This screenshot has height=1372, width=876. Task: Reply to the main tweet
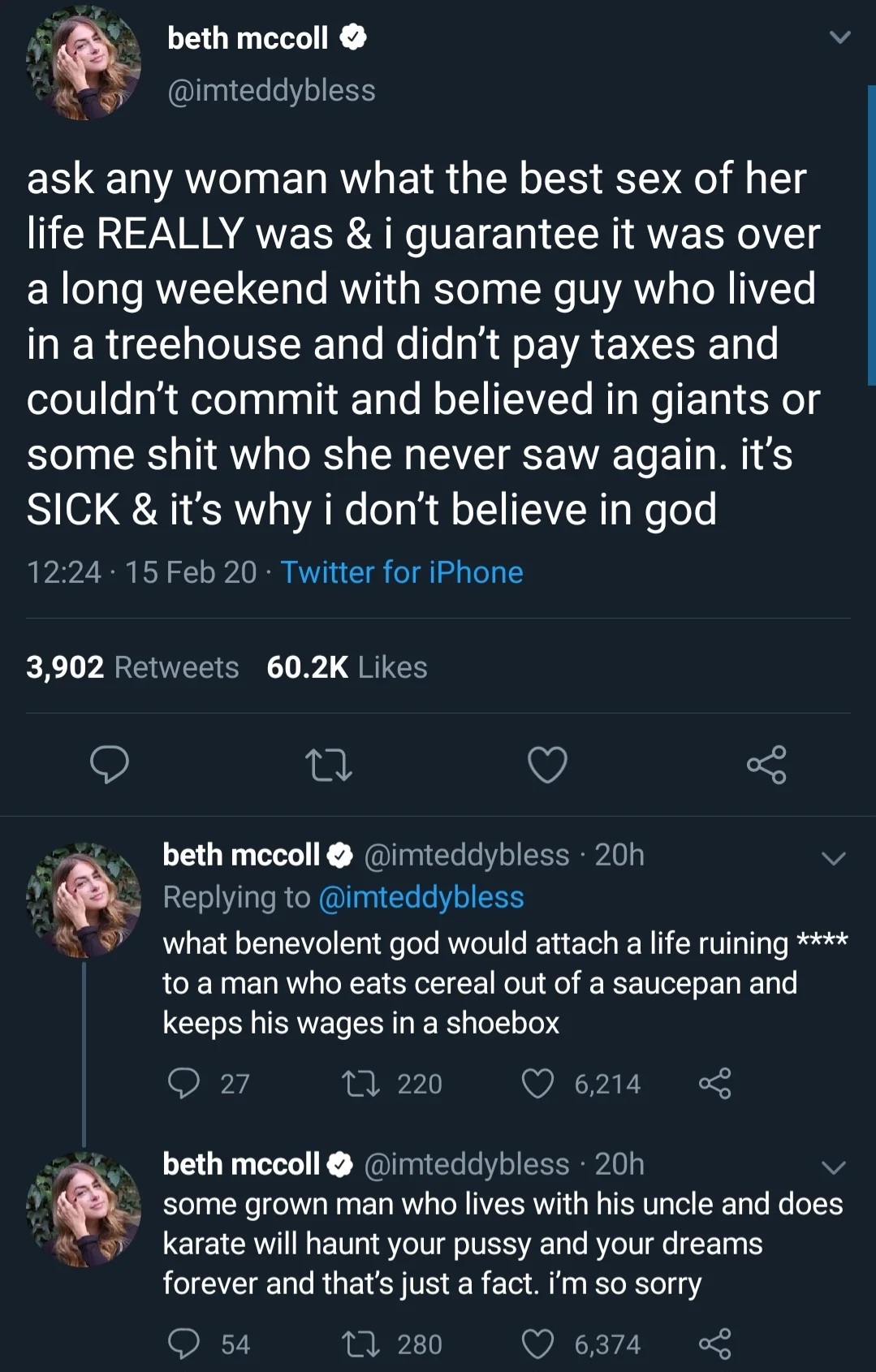109,765
